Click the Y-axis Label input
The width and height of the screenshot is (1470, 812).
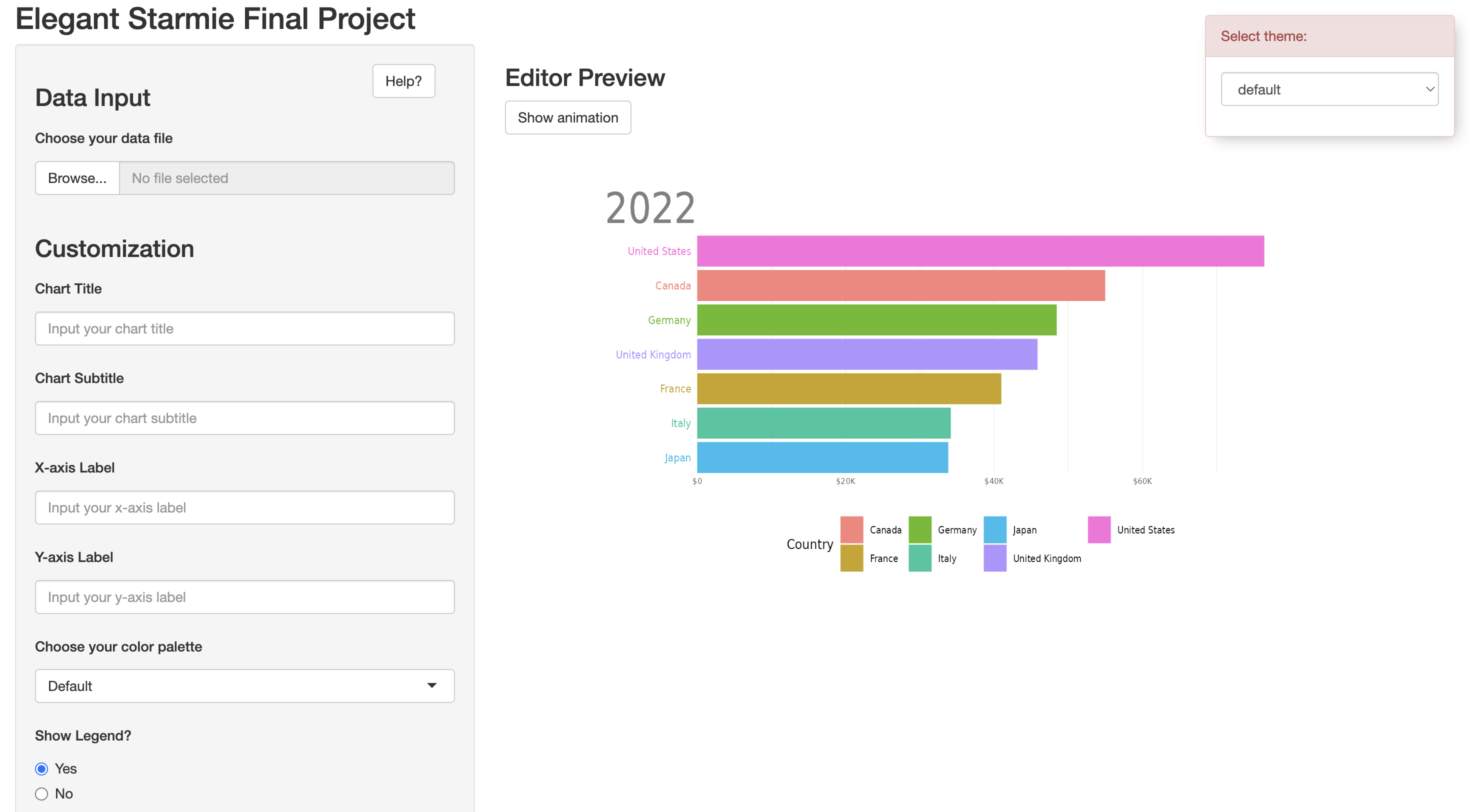(x=244, y=597)
